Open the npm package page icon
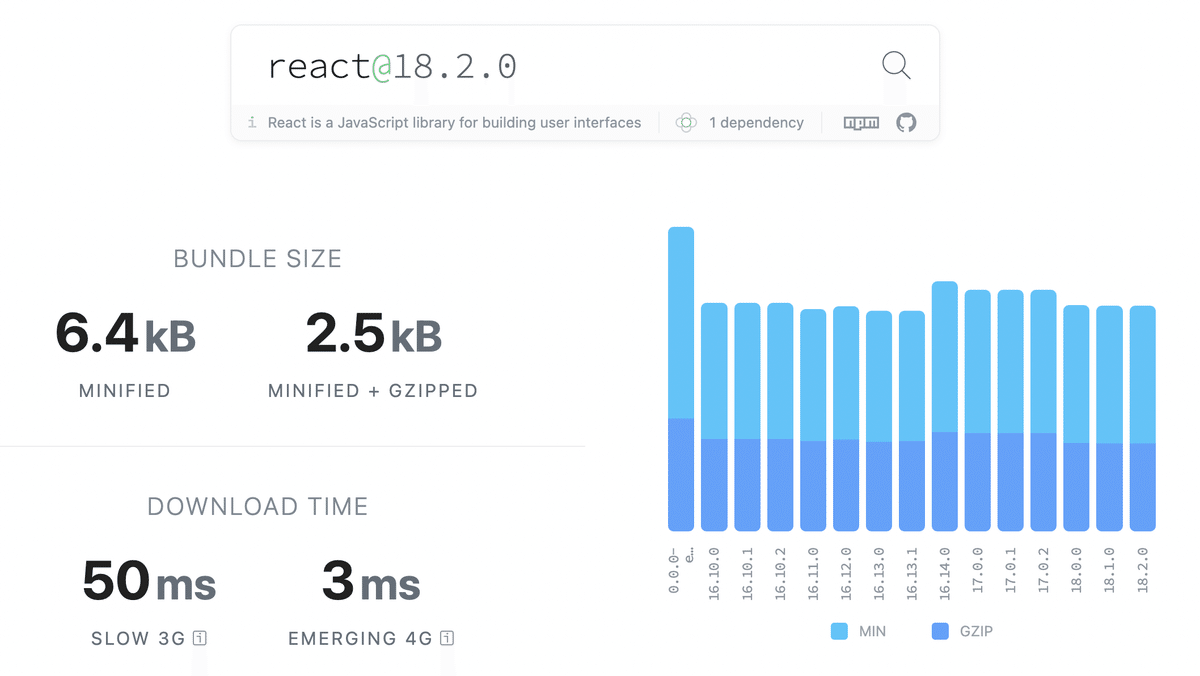Image resolution: width=1200 pixels, height=676 pixels. click(x=861, y=123)
